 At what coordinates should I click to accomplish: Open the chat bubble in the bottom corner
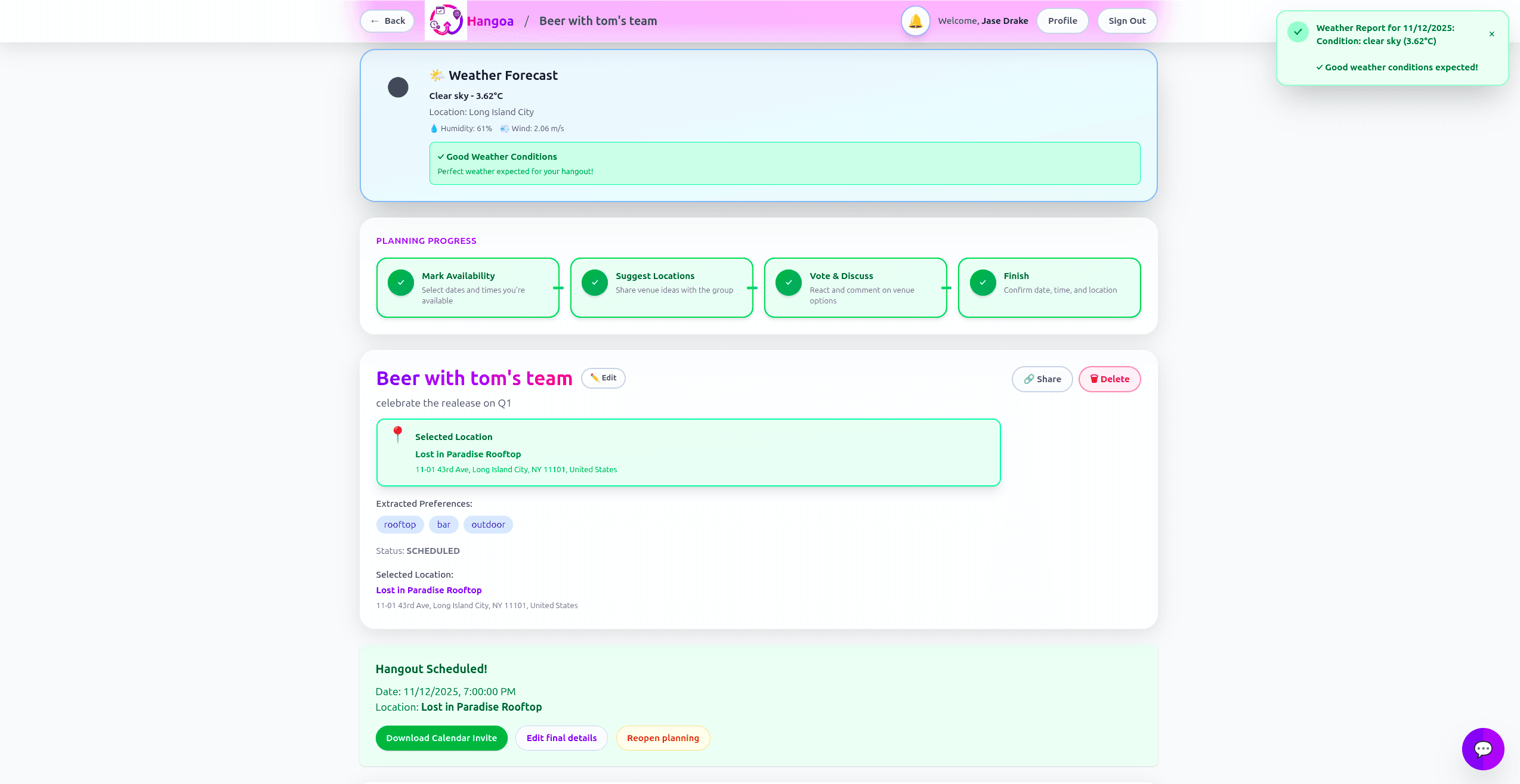tap(1483, 749)
